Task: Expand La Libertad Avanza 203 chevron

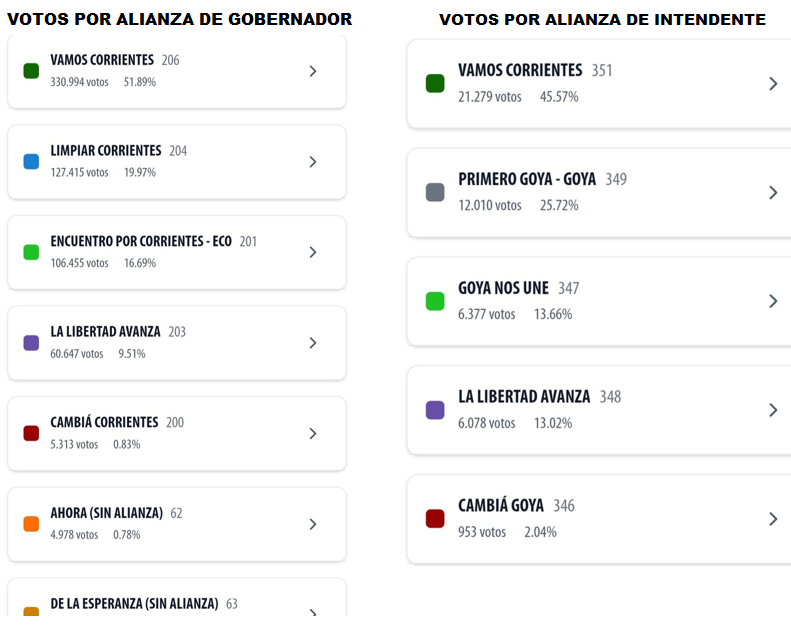Action: pyautogui.click(x=313, y=343)
